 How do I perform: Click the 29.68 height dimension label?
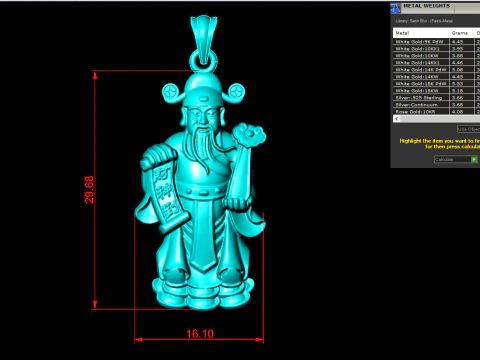[x=89, y=190]
